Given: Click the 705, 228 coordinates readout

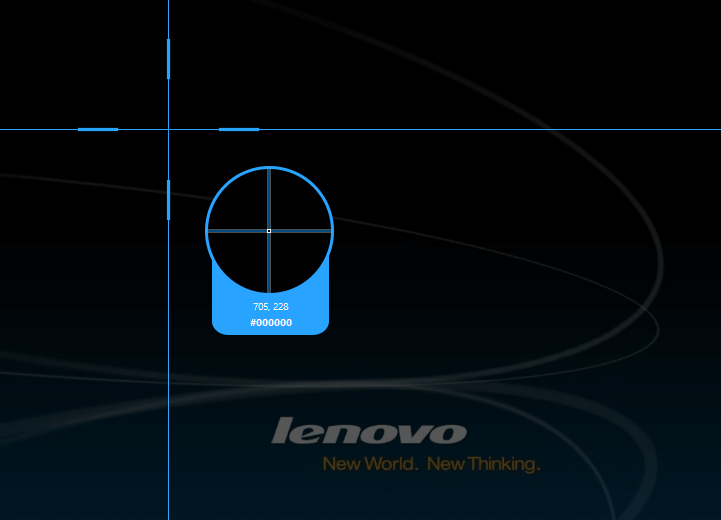Looking at the screenshot, I should (271, 307).
